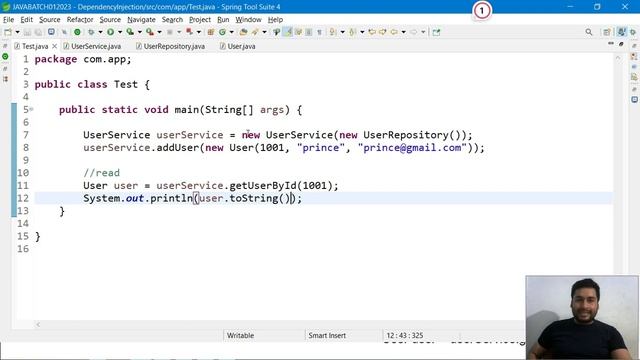Click on "addUser" in line 8
The image size is (640, 360).
point(178,148)
